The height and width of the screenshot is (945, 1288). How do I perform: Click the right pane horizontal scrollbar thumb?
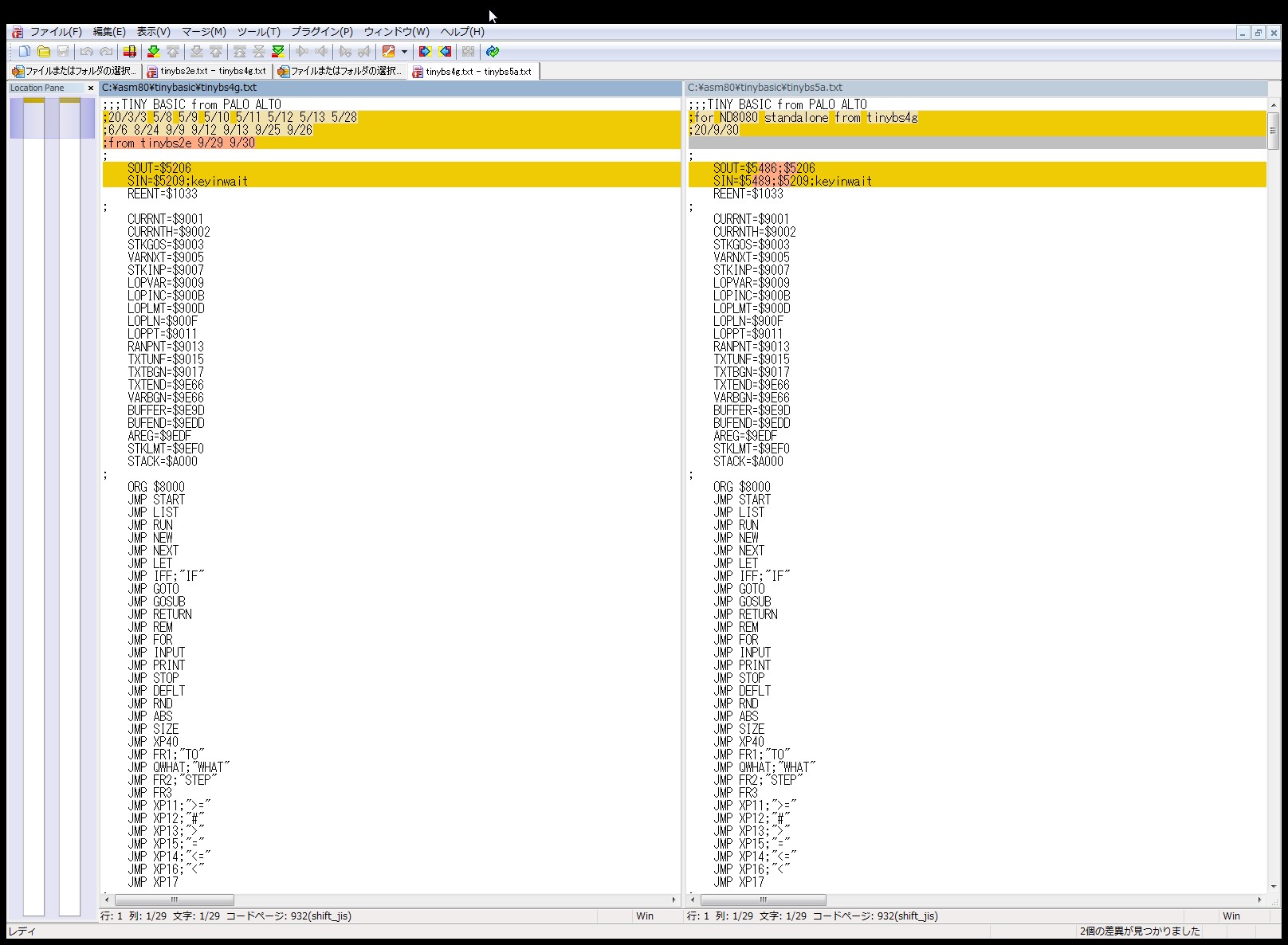click(x=763, y=900)
